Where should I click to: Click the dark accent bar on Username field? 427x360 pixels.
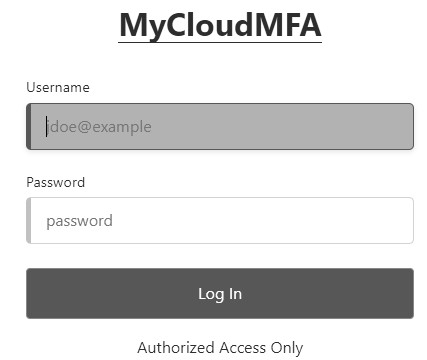(x=29, y=127)
